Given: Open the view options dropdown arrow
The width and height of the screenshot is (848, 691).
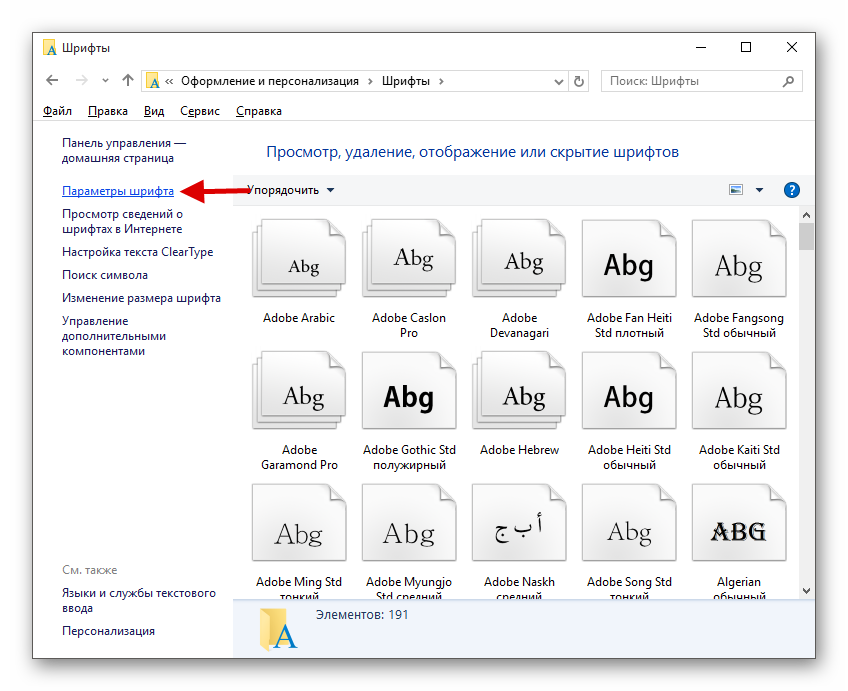Looking at the screenshot, I should (x=759, y=190).
